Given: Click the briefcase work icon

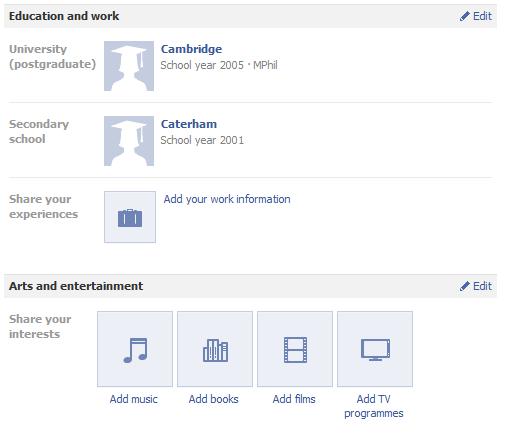Looking at the screenshot, I should [x=130, y=217].
